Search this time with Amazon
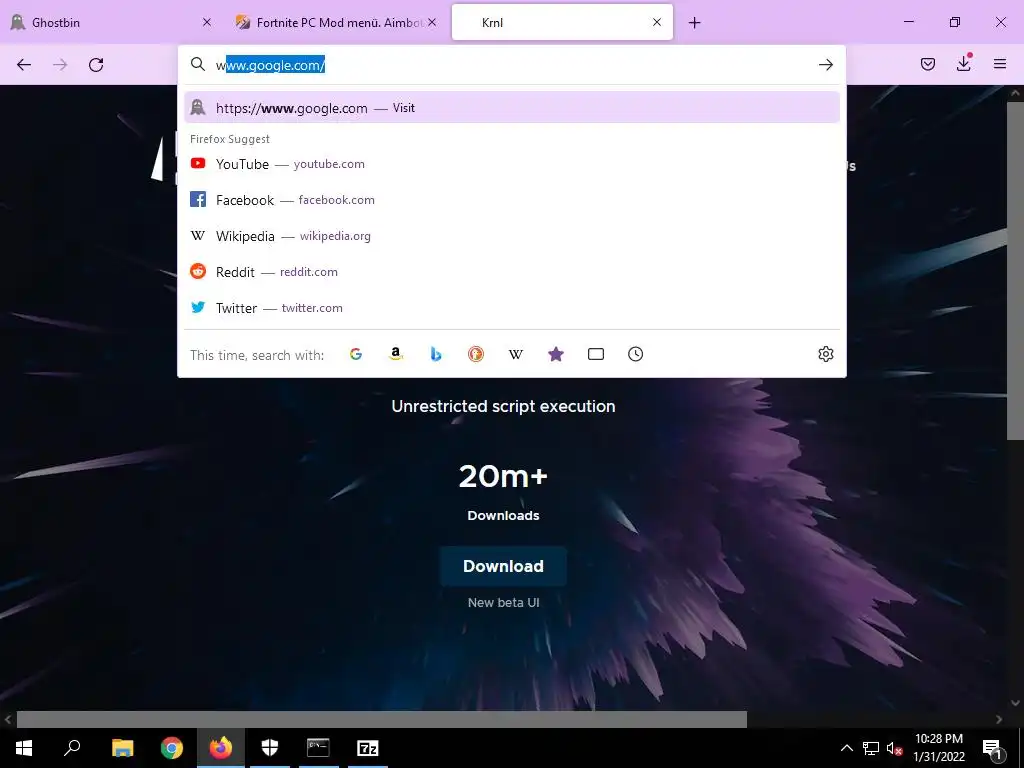Screen dimensions: 1024x768 396,354
